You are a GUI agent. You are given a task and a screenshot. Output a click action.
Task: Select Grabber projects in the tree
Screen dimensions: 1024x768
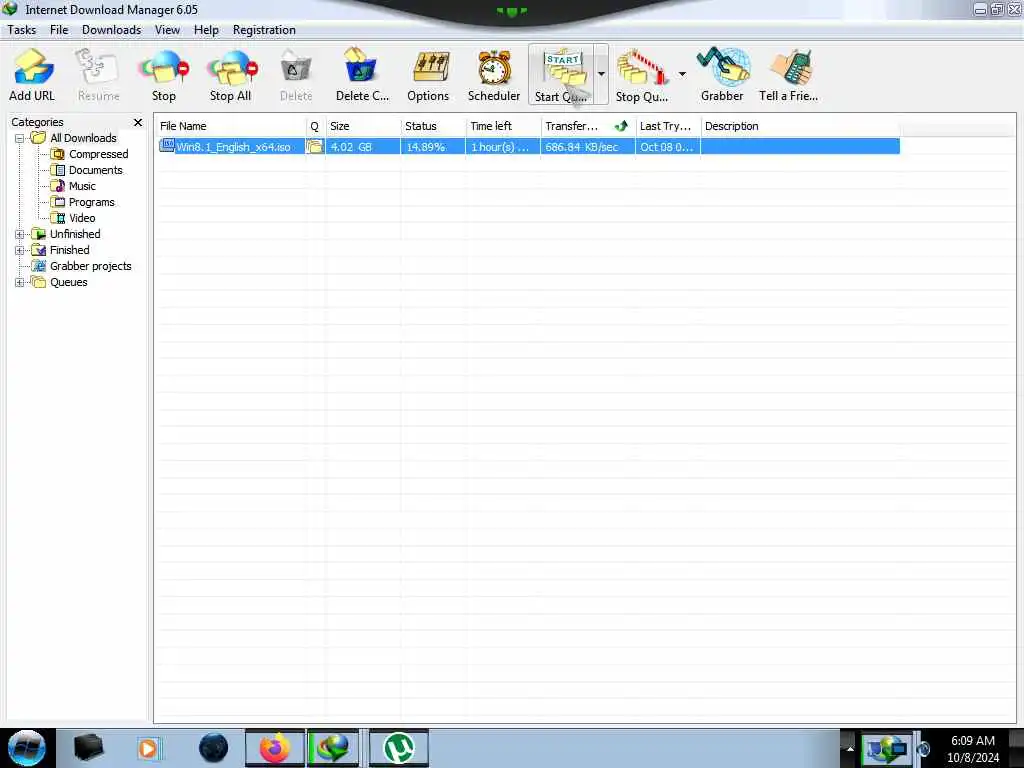click(x=90, y=266)
